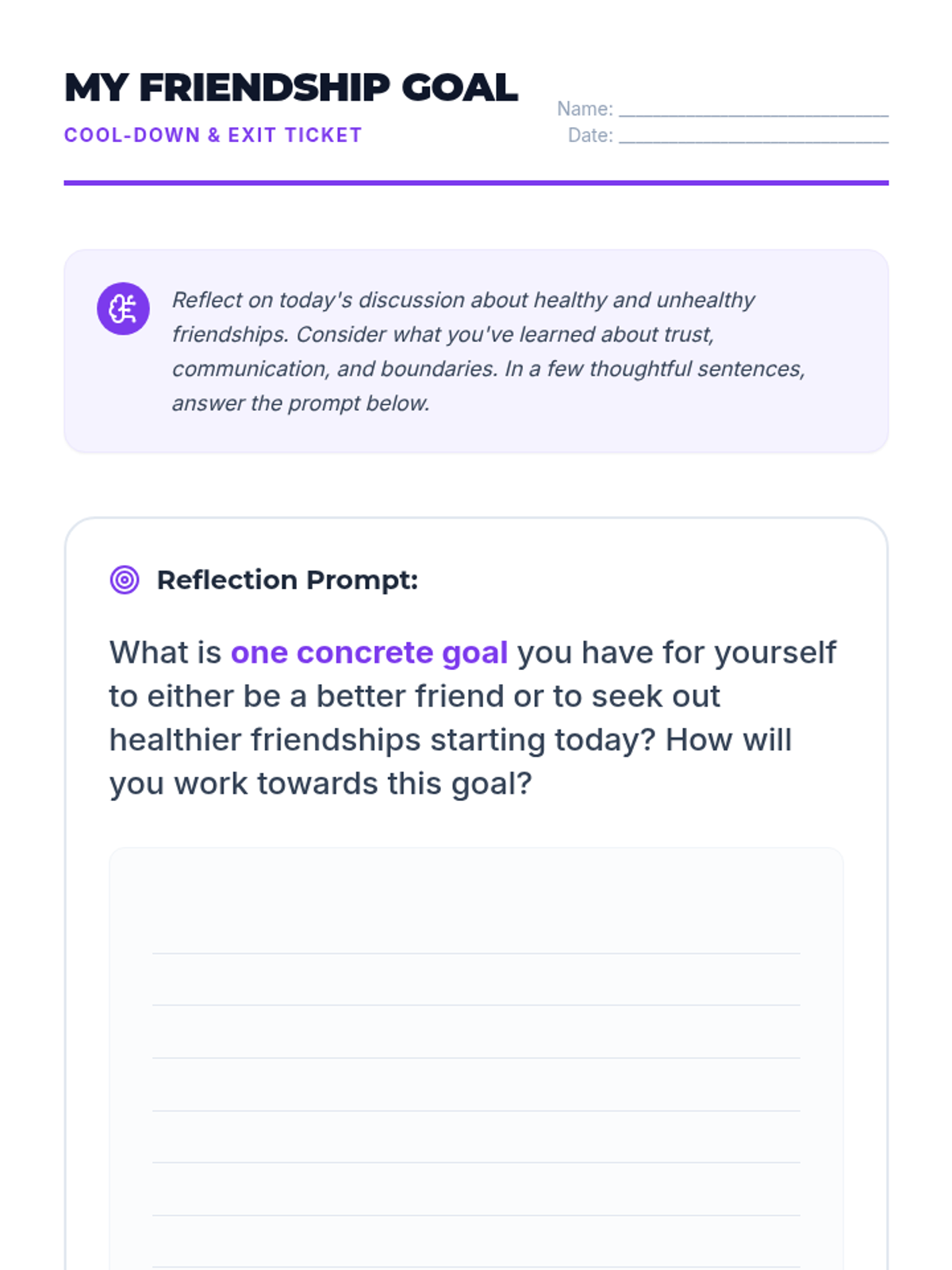Click the 'Date:' label

(x=590, y=136)
